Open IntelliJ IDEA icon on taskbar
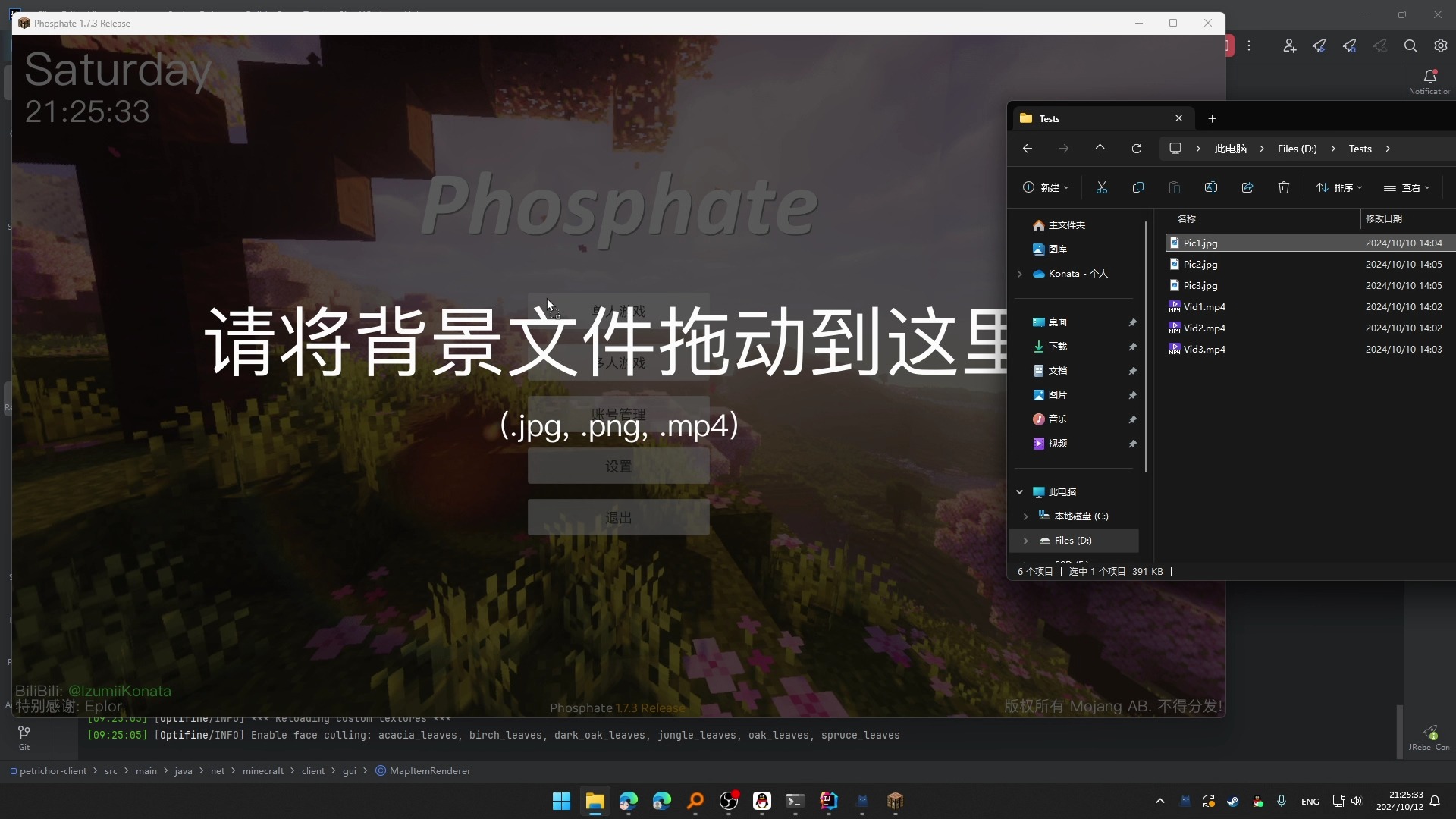The height and width of the screenshot is (819, 1456). coord(829,801)
